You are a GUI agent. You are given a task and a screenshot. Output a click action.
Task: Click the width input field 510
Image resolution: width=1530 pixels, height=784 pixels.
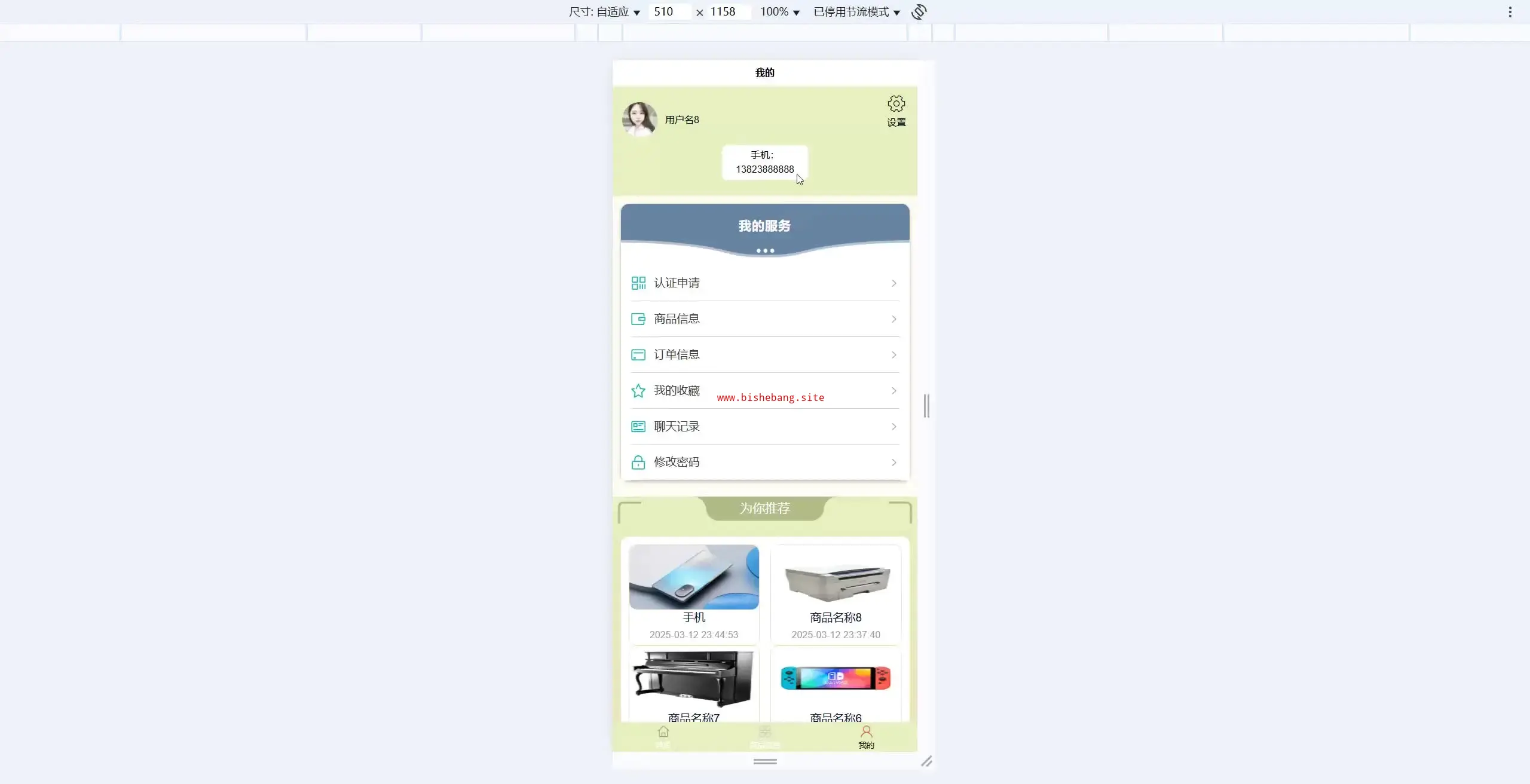[x=668, y=12]
